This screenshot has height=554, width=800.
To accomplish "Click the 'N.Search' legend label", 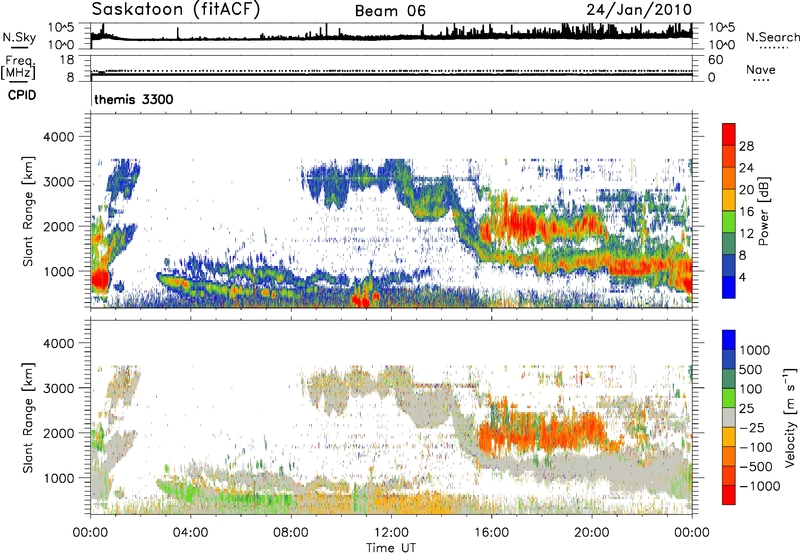I will tap(772, 37).
